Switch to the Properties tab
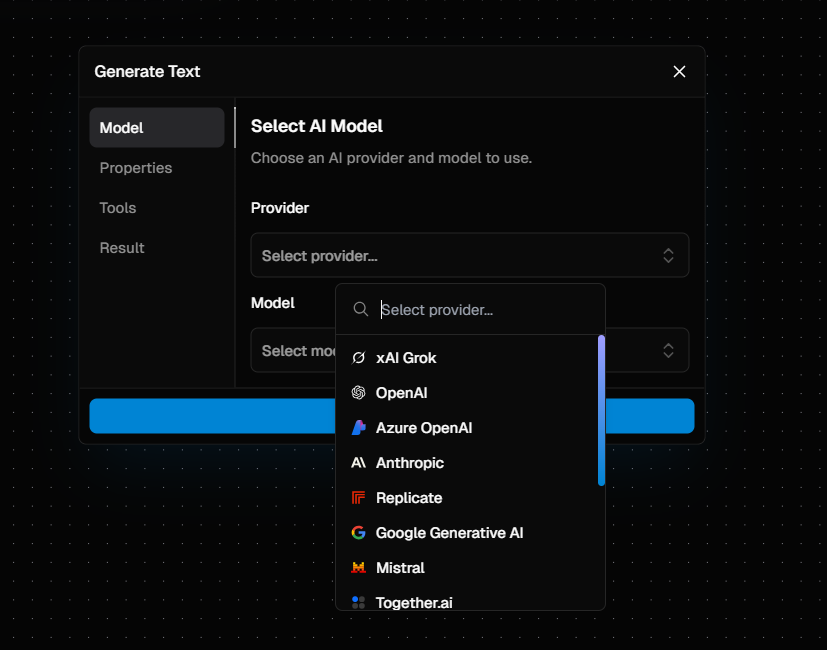 (136, 168)
